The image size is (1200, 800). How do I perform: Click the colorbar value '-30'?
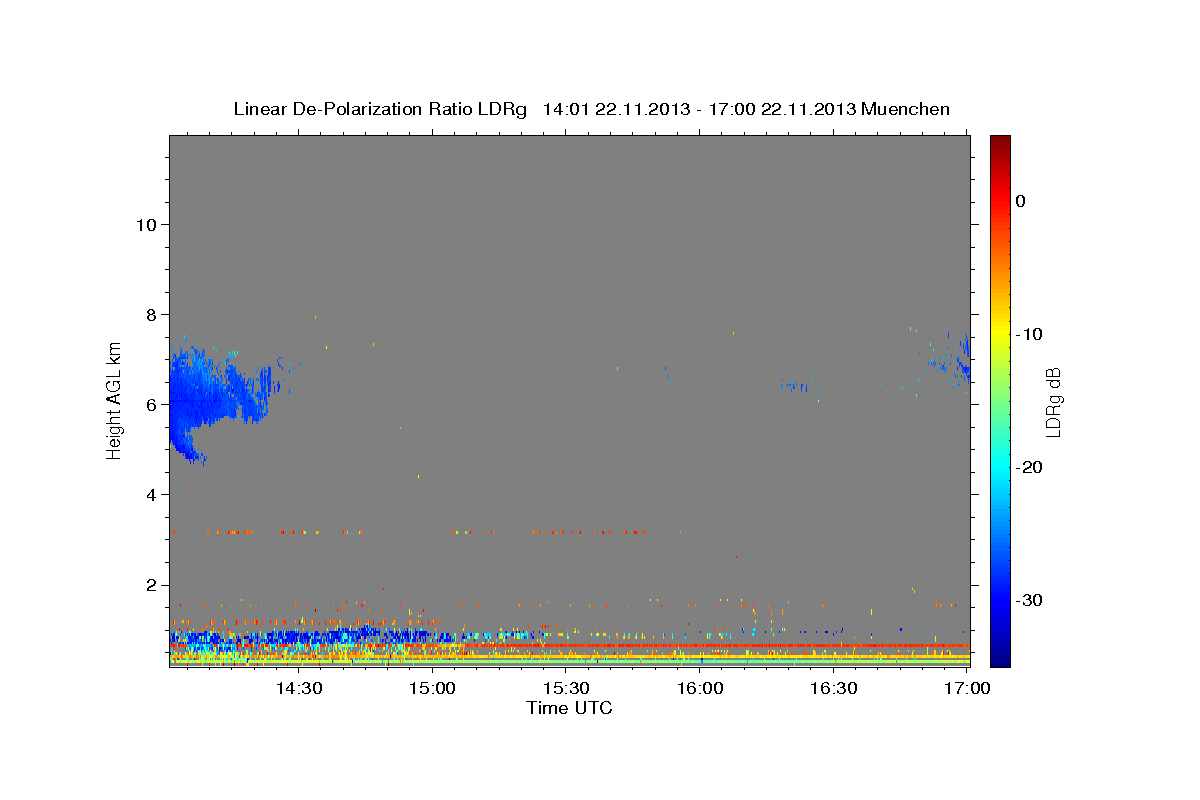(1030, 600)
